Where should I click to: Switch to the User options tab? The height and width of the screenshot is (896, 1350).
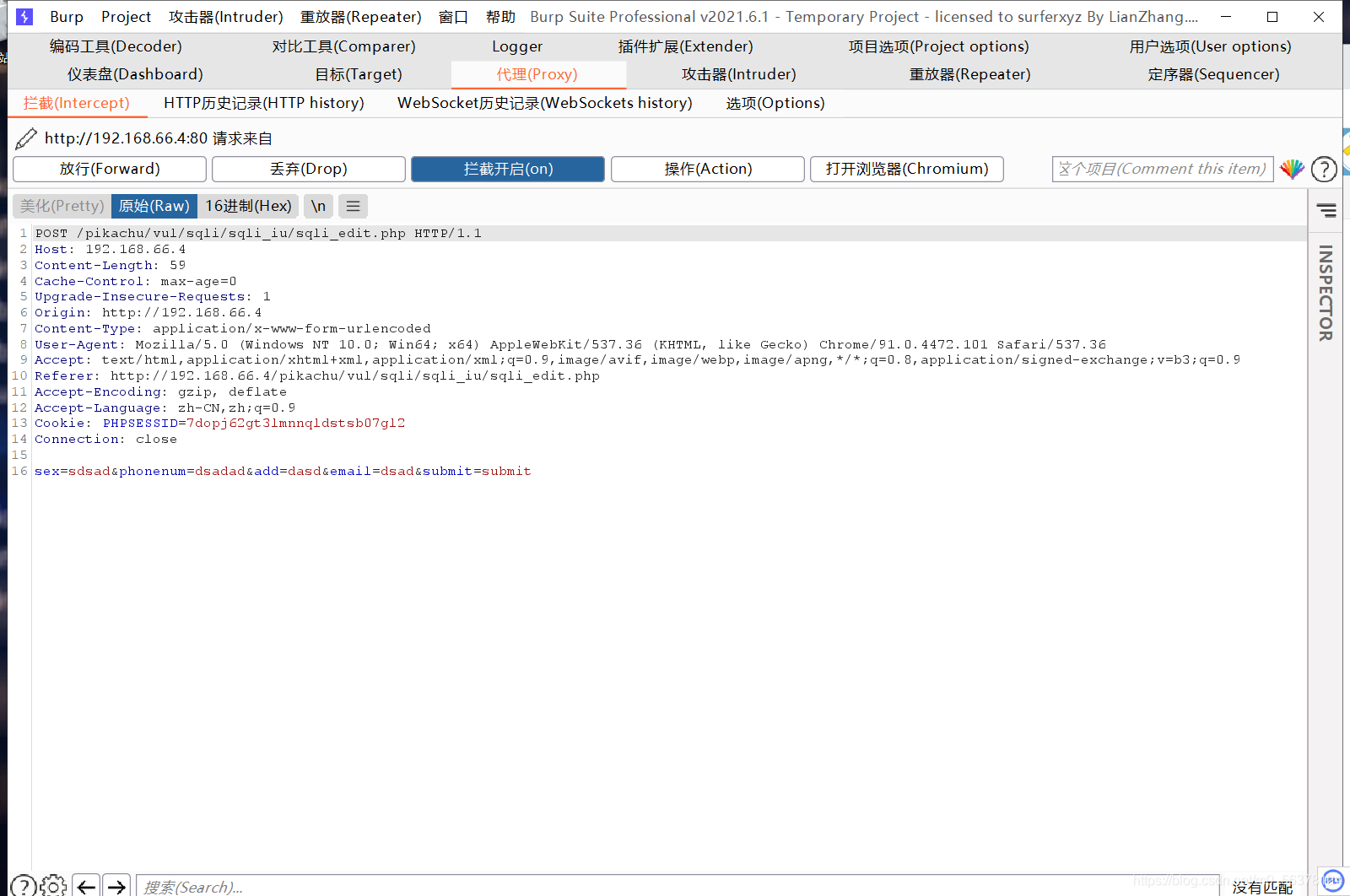[1211, 46]
